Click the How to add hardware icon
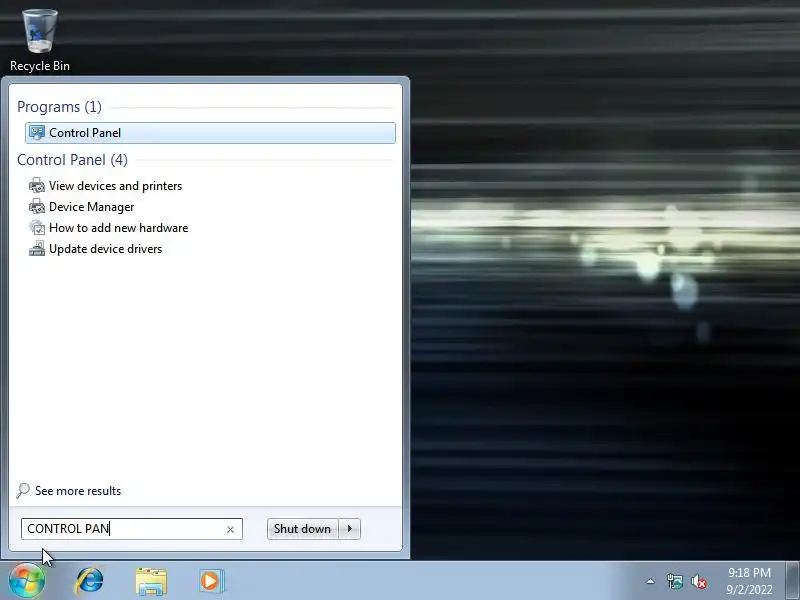This screenshot has height=600, width=800. pos(37,228)
